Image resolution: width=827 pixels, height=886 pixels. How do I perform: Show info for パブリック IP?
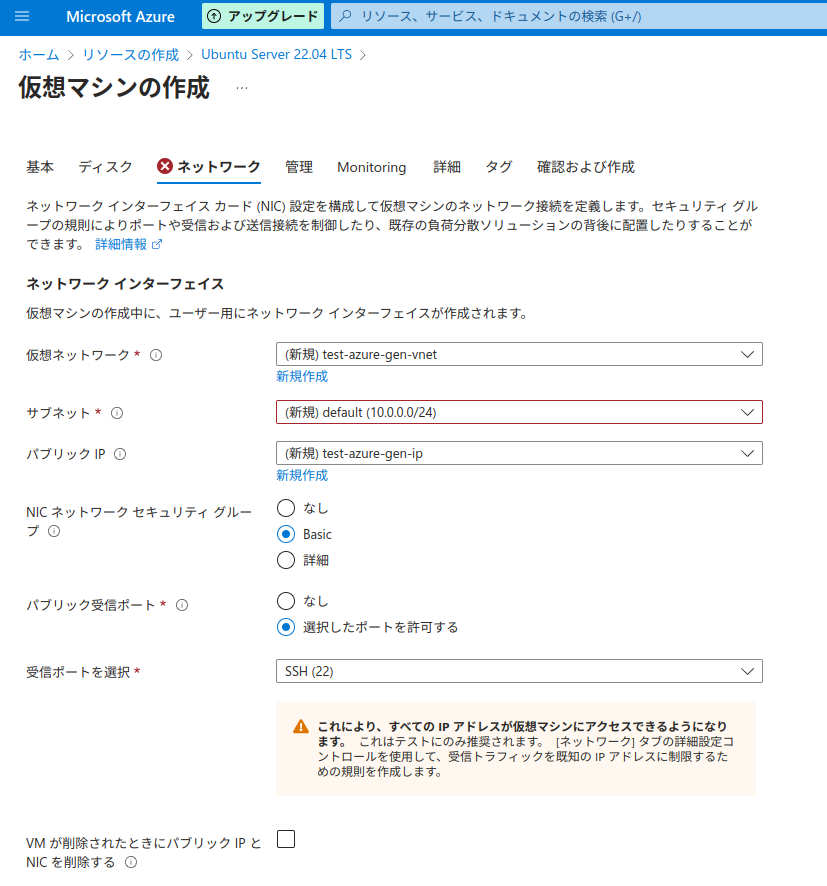(120, 454)
